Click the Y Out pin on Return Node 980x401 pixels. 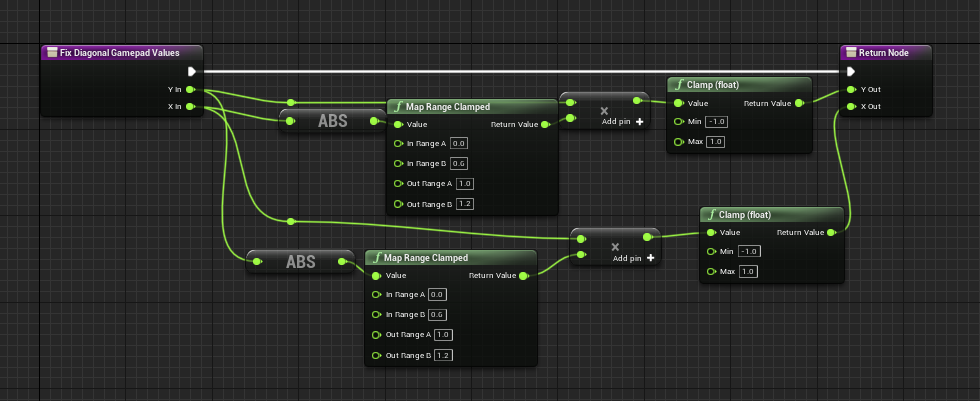click(x=850, y=89)
